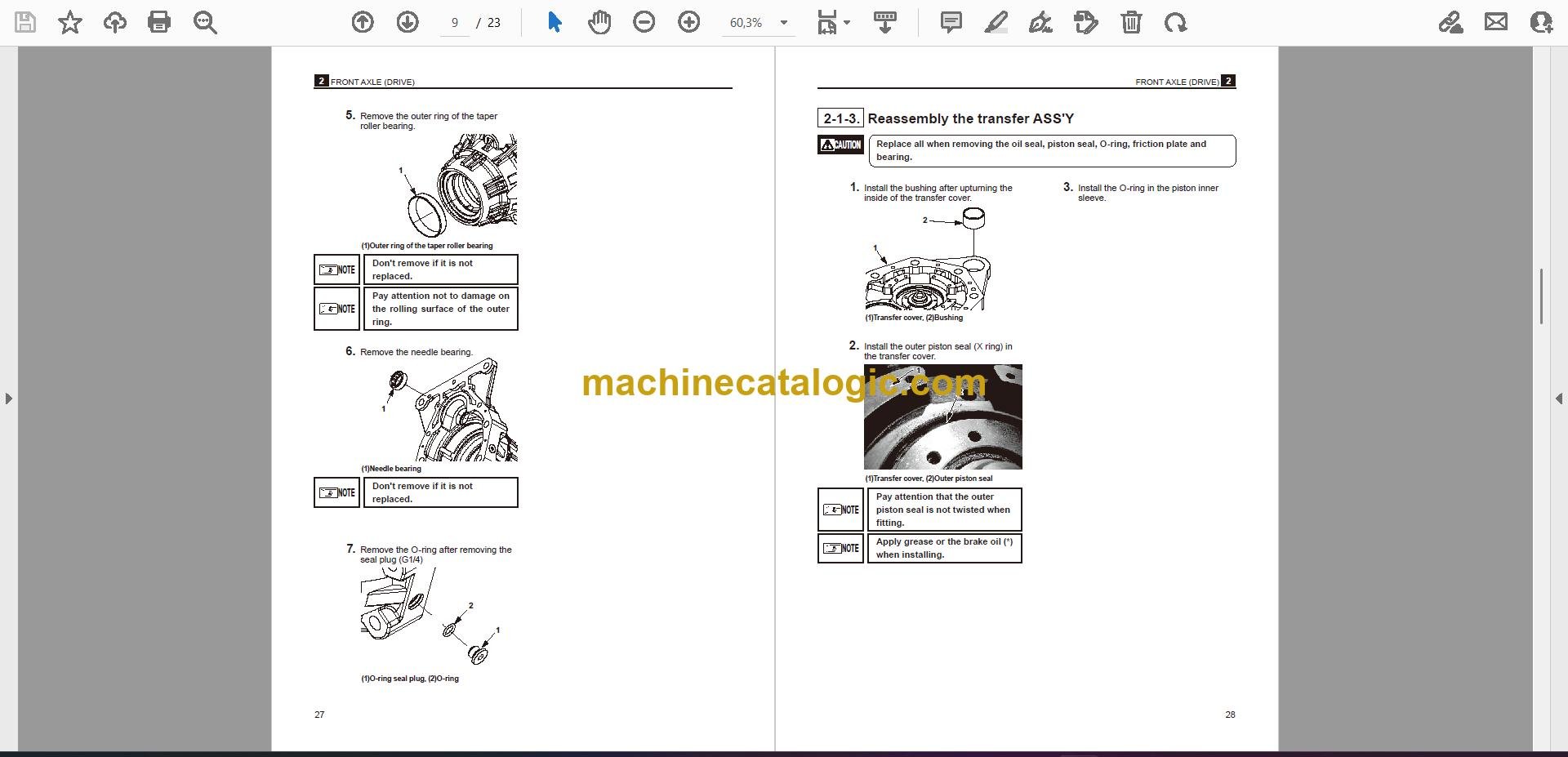Add a comment note
This screenshot has height=757, width=1568.
pyautogui.click(x=951, y=23)
